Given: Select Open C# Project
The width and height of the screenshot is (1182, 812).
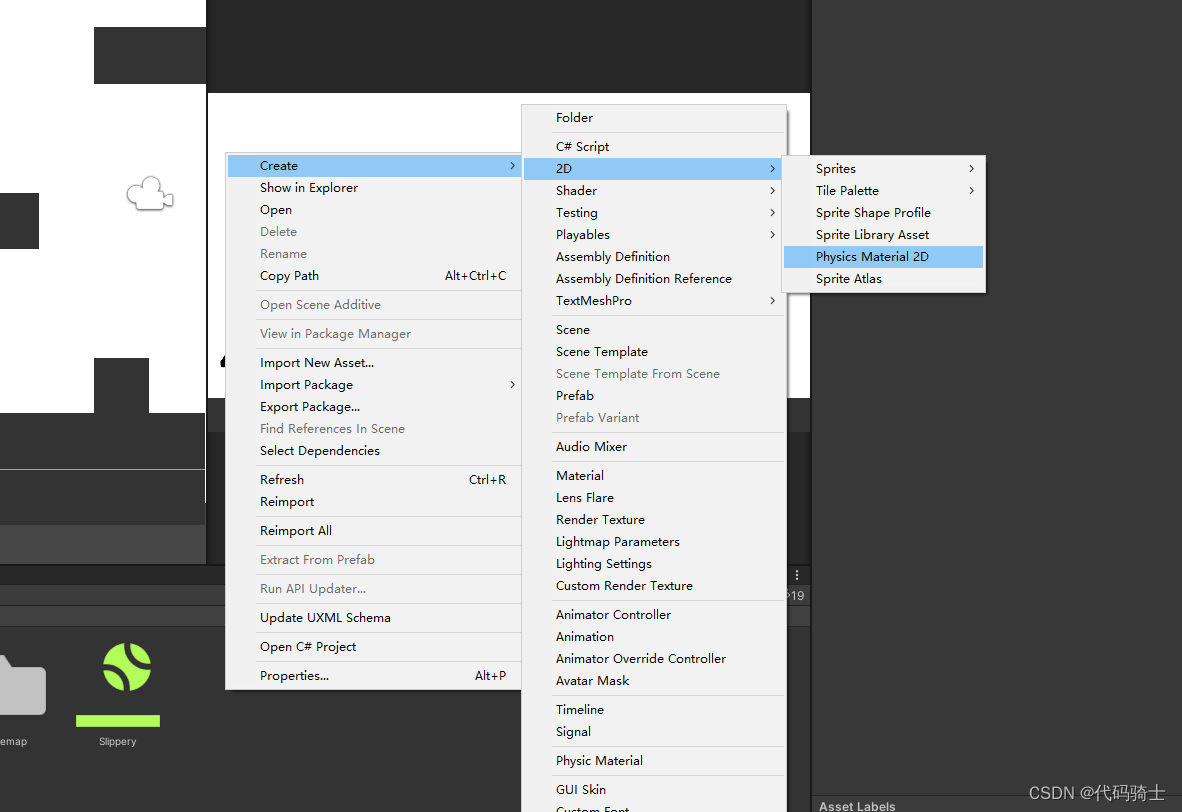Looking at the screenshot, I should 308,646.
